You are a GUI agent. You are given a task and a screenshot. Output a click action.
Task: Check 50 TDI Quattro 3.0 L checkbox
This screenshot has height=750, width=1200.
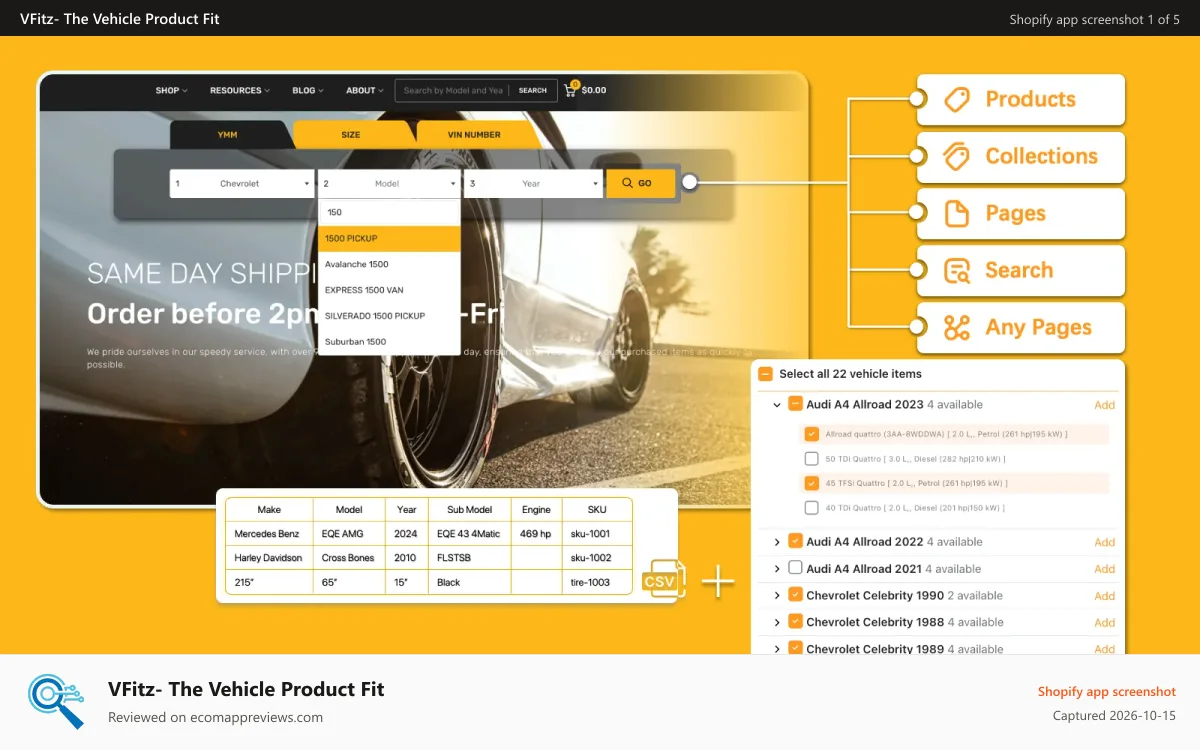click(x=812, y=458)
